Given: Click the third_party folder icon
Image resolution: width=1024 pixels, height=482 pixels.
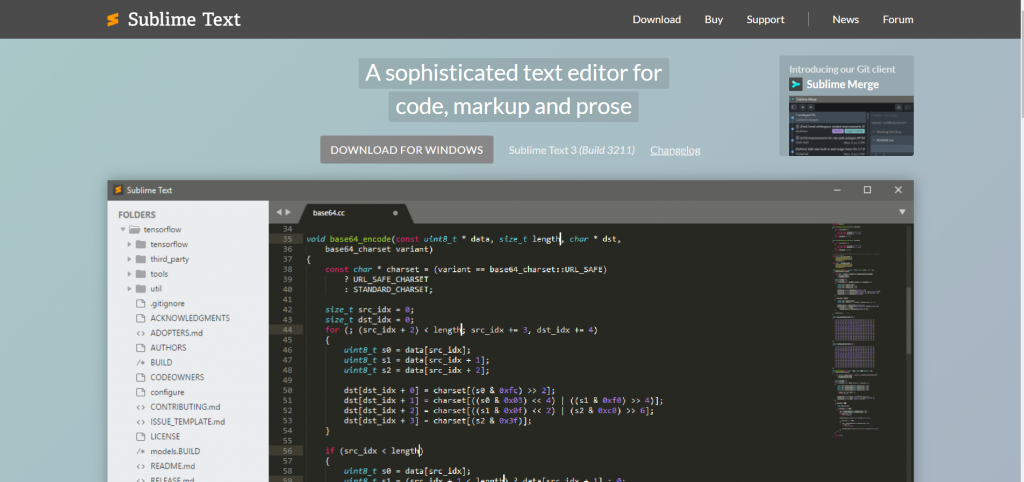Looking at the screenshot, I should pos(140,259).
